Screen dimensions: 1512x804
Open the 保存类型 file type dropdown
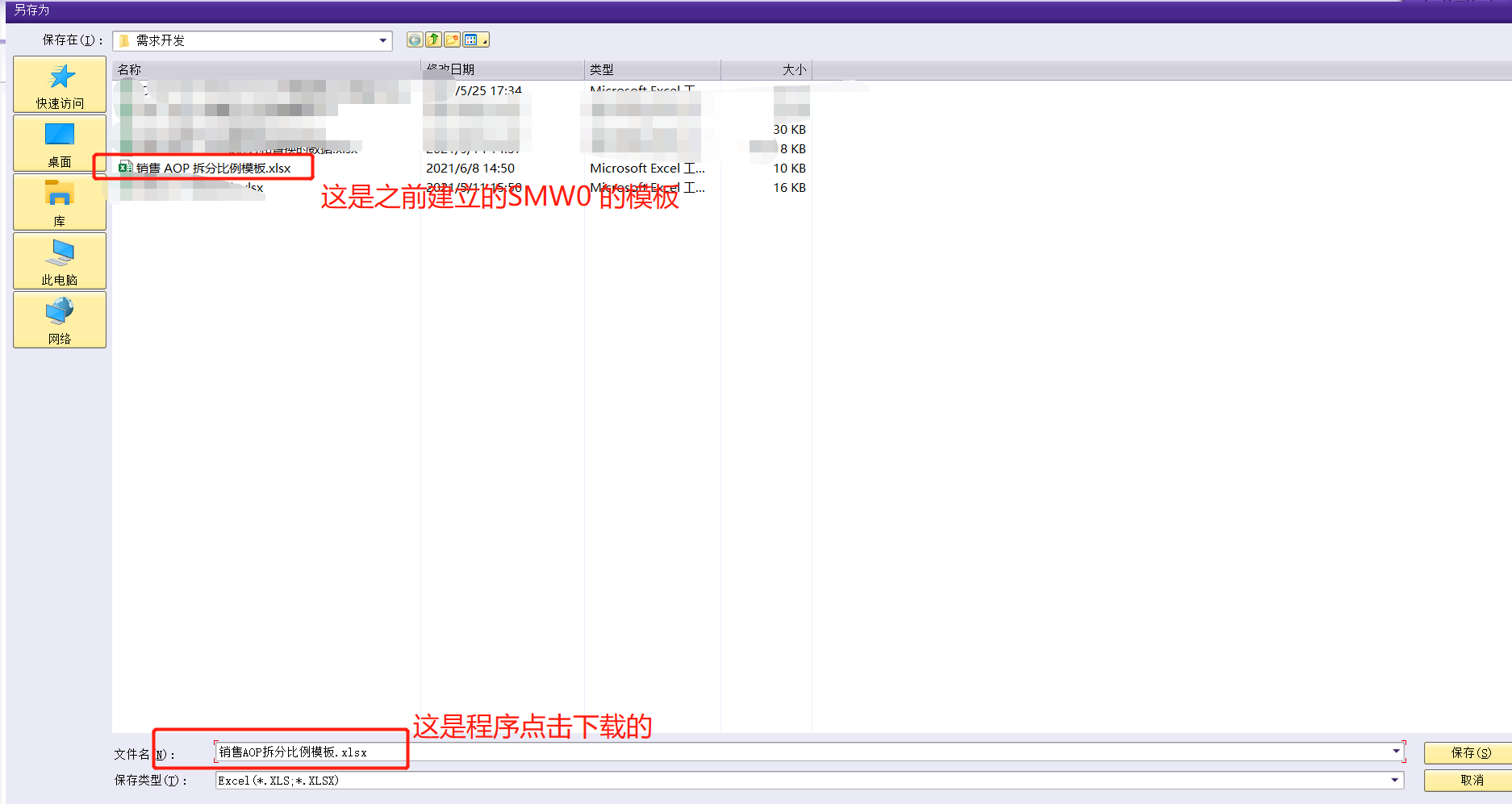pyautogui.click(x=1395, y=780)
